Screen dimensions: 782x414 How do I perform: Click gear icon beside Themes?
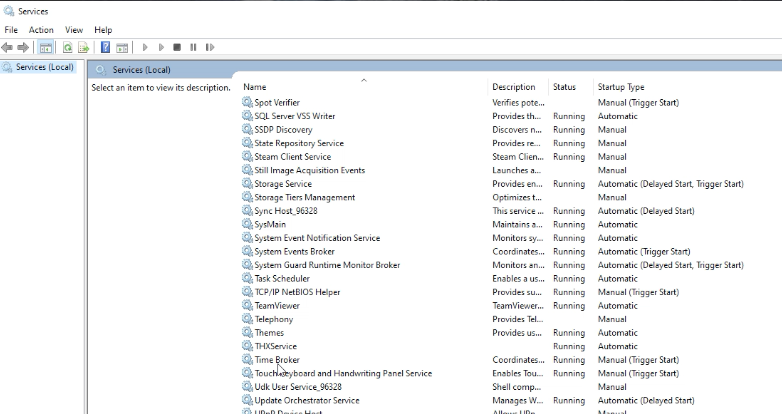(x=247, y=332)
